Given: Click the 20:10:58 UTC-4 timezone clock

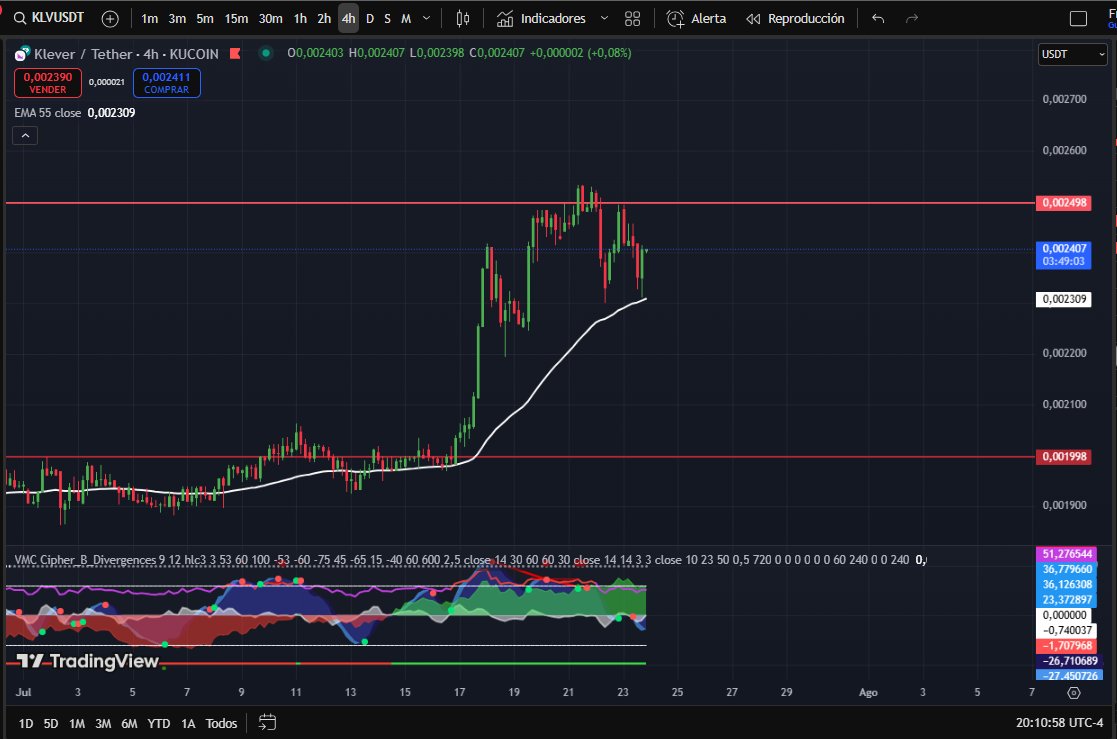Looking at the screenshot, I should pyautogui.click(x=1059, y=723).
